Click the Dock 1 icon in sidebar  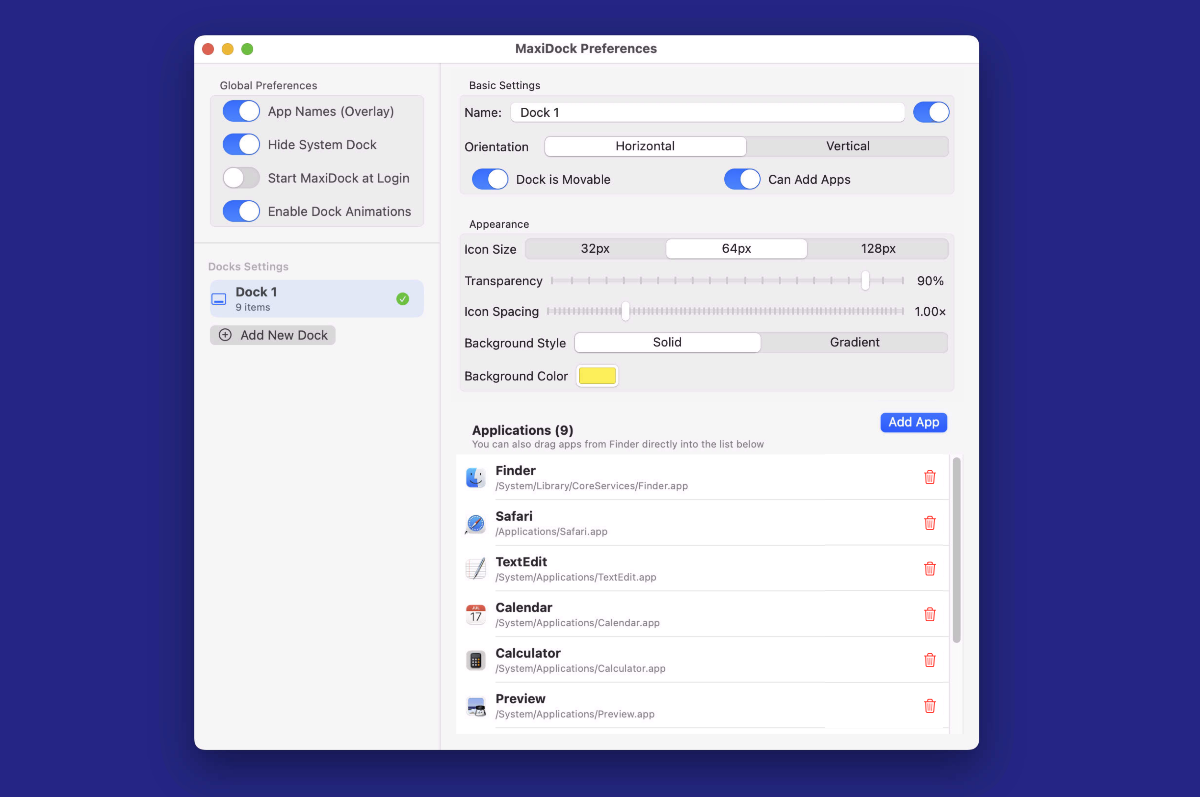219,299
